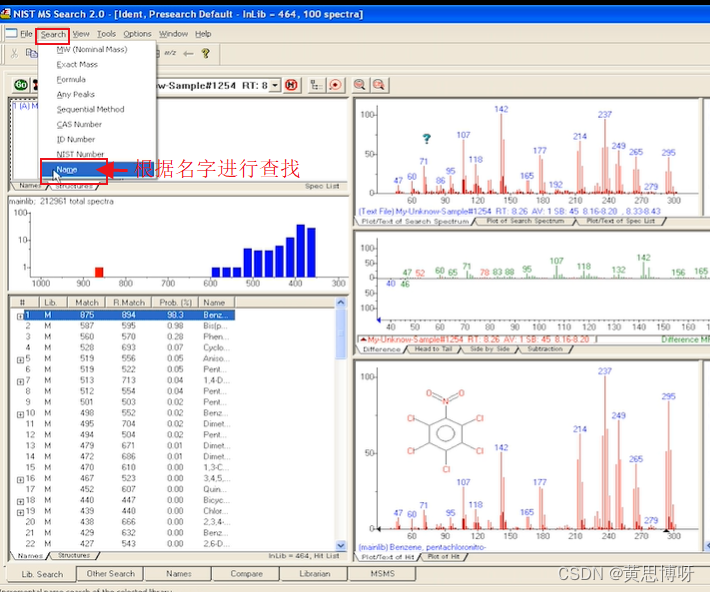Select the Plot/Text of Spec List tab
Viewport: 710px width, 592px height.
coord(621,221)
